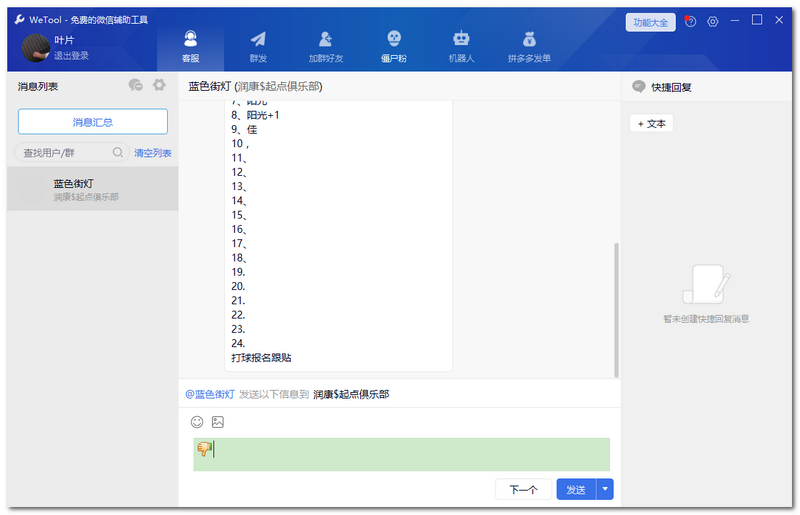Image resolution: width=800 pixels, height=515 pixels.
Task: Click the search magnifier icon
Action: [x=118, y=152]
